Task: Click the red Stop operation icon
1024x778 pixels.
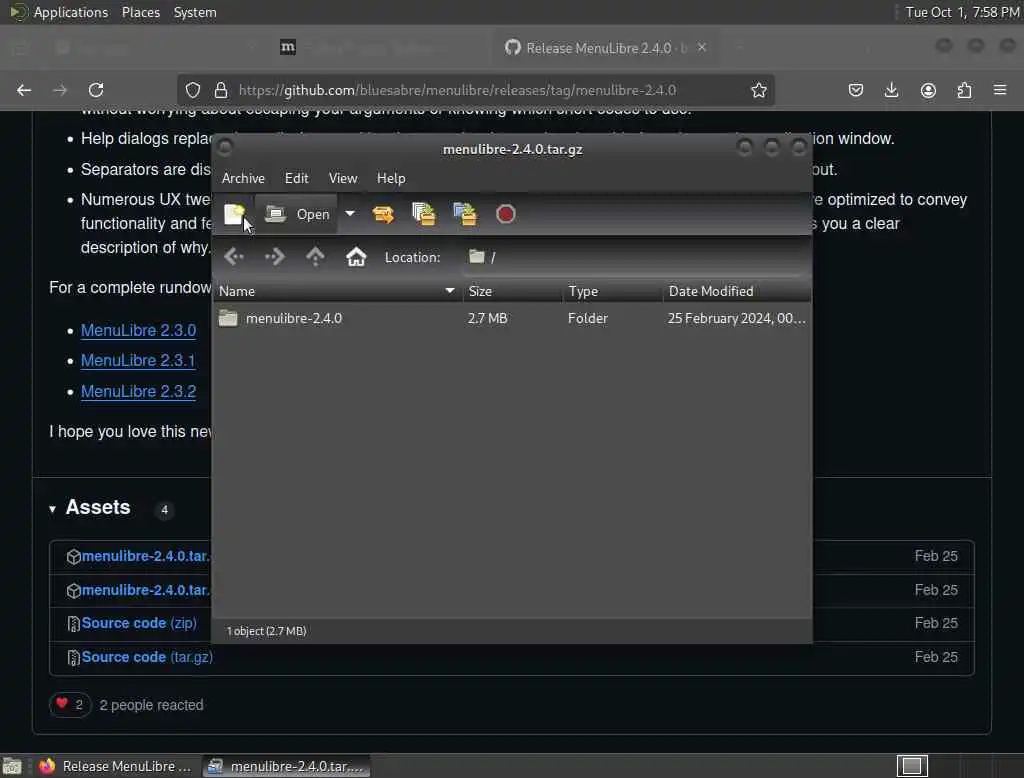Action: coord(505,214)
